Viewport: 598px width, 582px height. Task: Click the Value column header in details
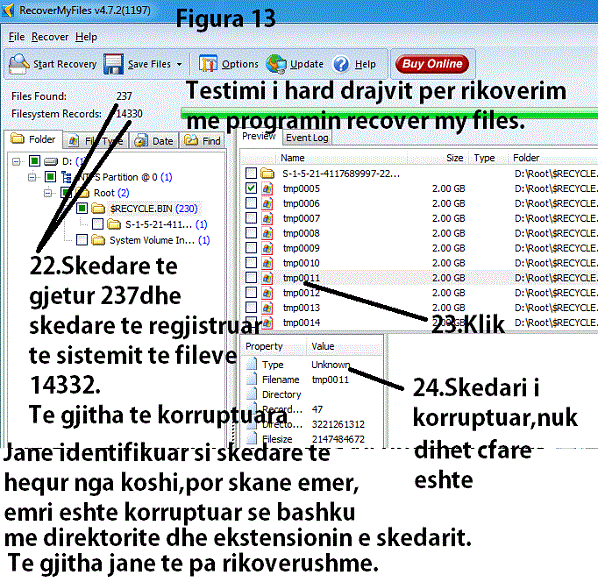coord(344,346)
